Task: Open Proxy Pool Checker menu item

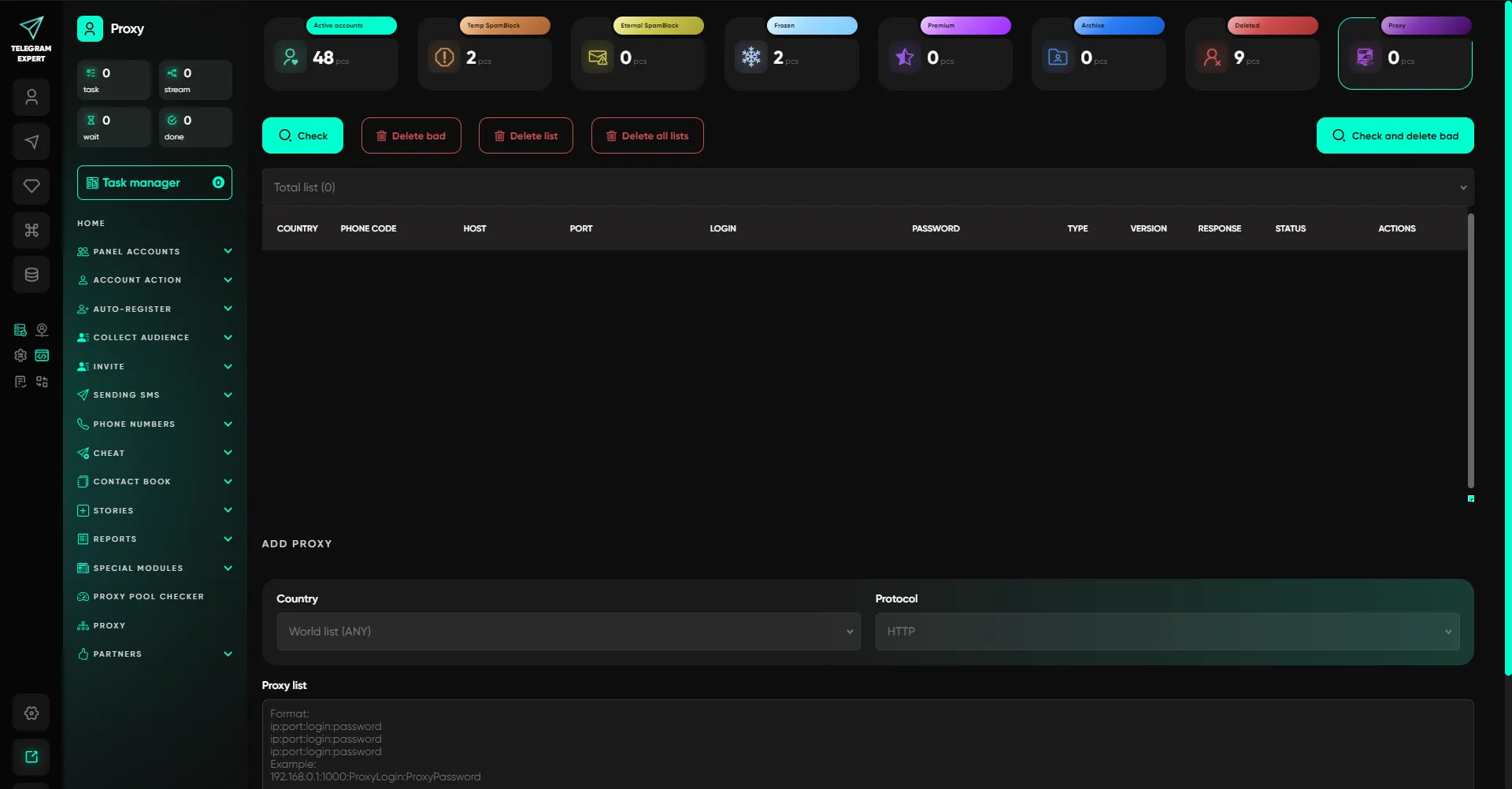Action: (x=148, y=597)
